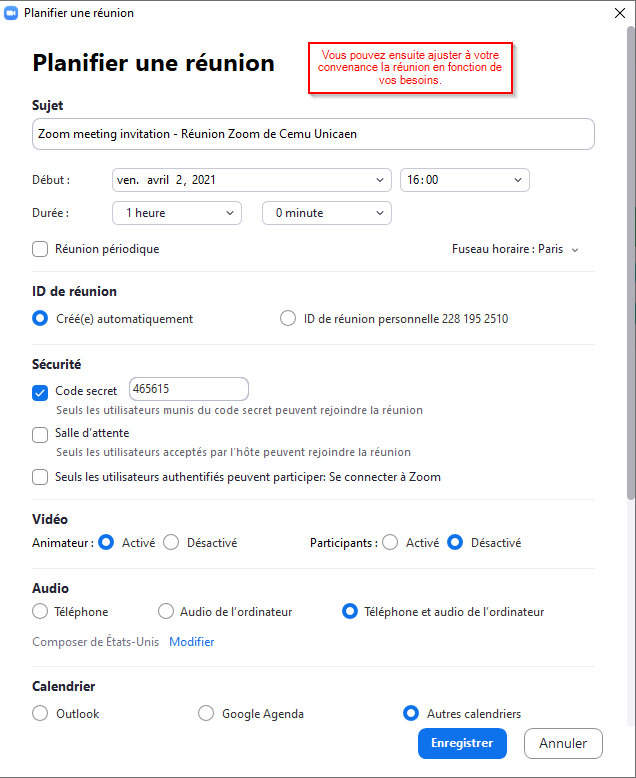Open the 1 heure duration dropdown
Screen dimensions: 636x778
(177, 213)
